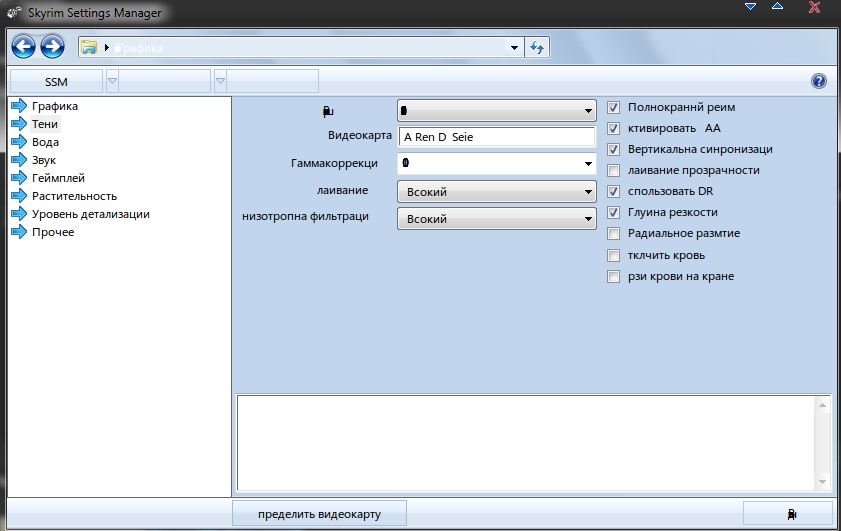Click the arrow icon beside Тени
Image resolution: width=841 pixels, height=531 pixels.
point(19,124)
